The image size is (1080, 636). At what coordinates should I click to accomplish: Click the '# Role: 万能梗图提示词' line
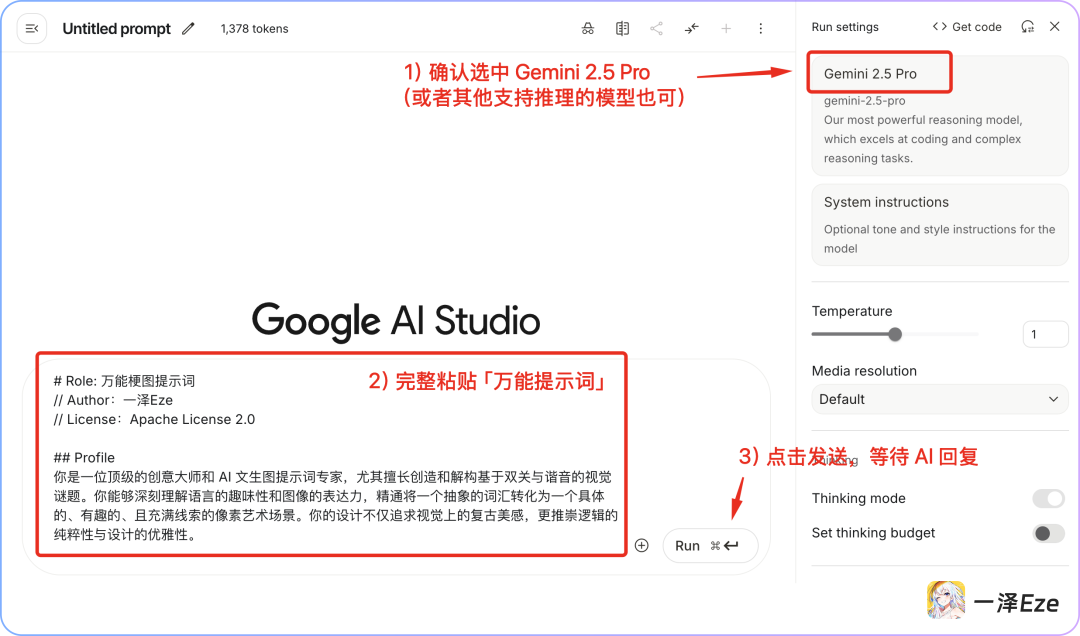click(124, 381)
